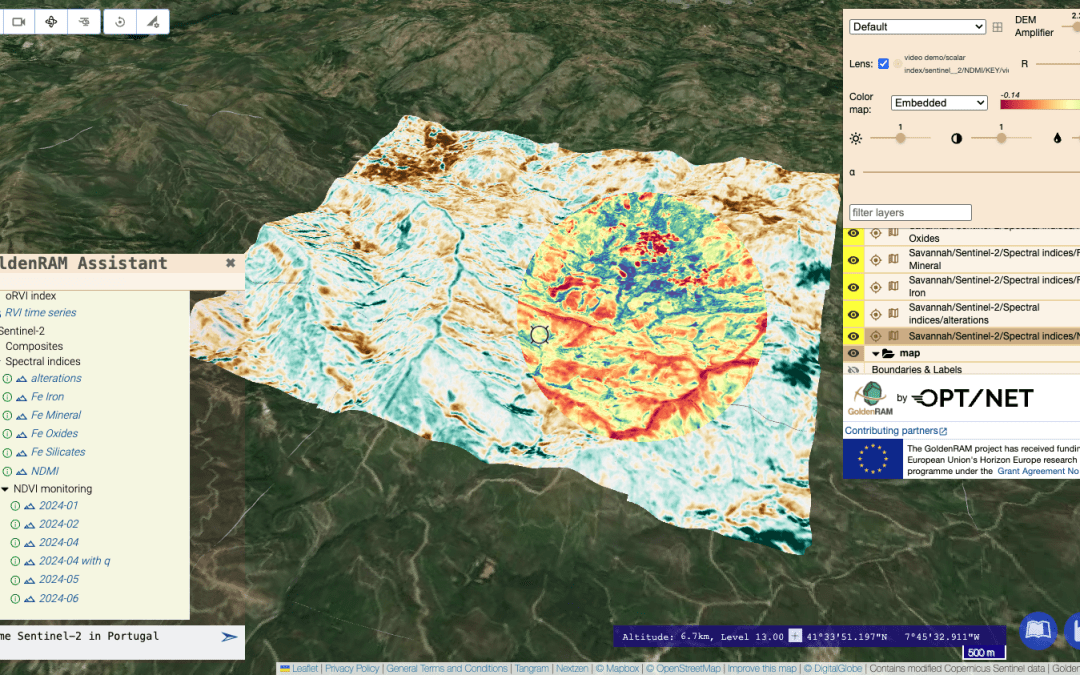Click info icon beside Fe Mineral

click(x=7, y=415)
